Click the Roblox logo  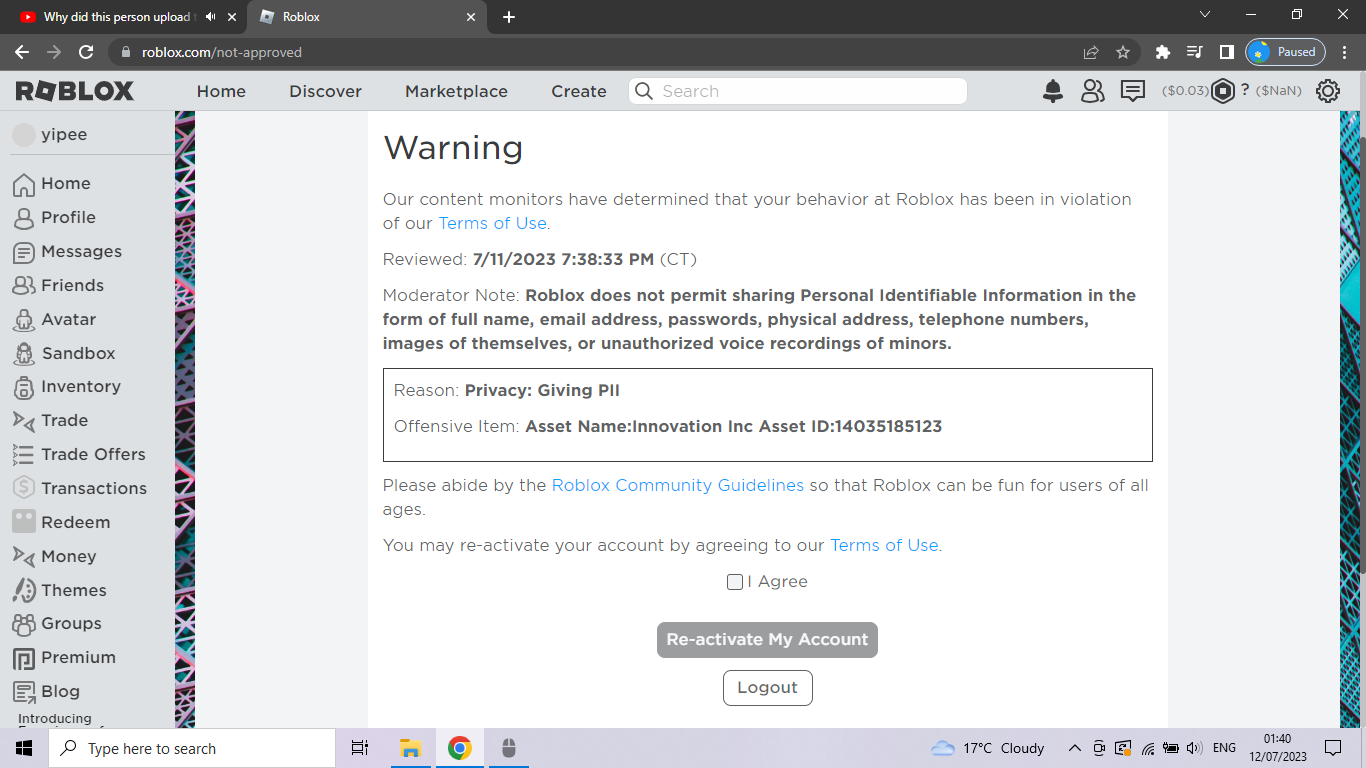coord(75,91)
